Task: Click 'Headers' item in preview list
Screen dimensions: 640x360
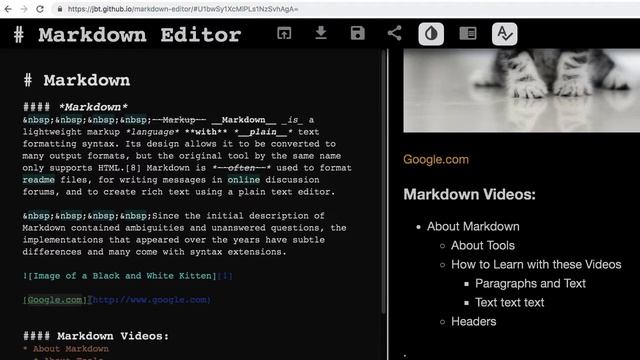Action: (x=473, y=321)
